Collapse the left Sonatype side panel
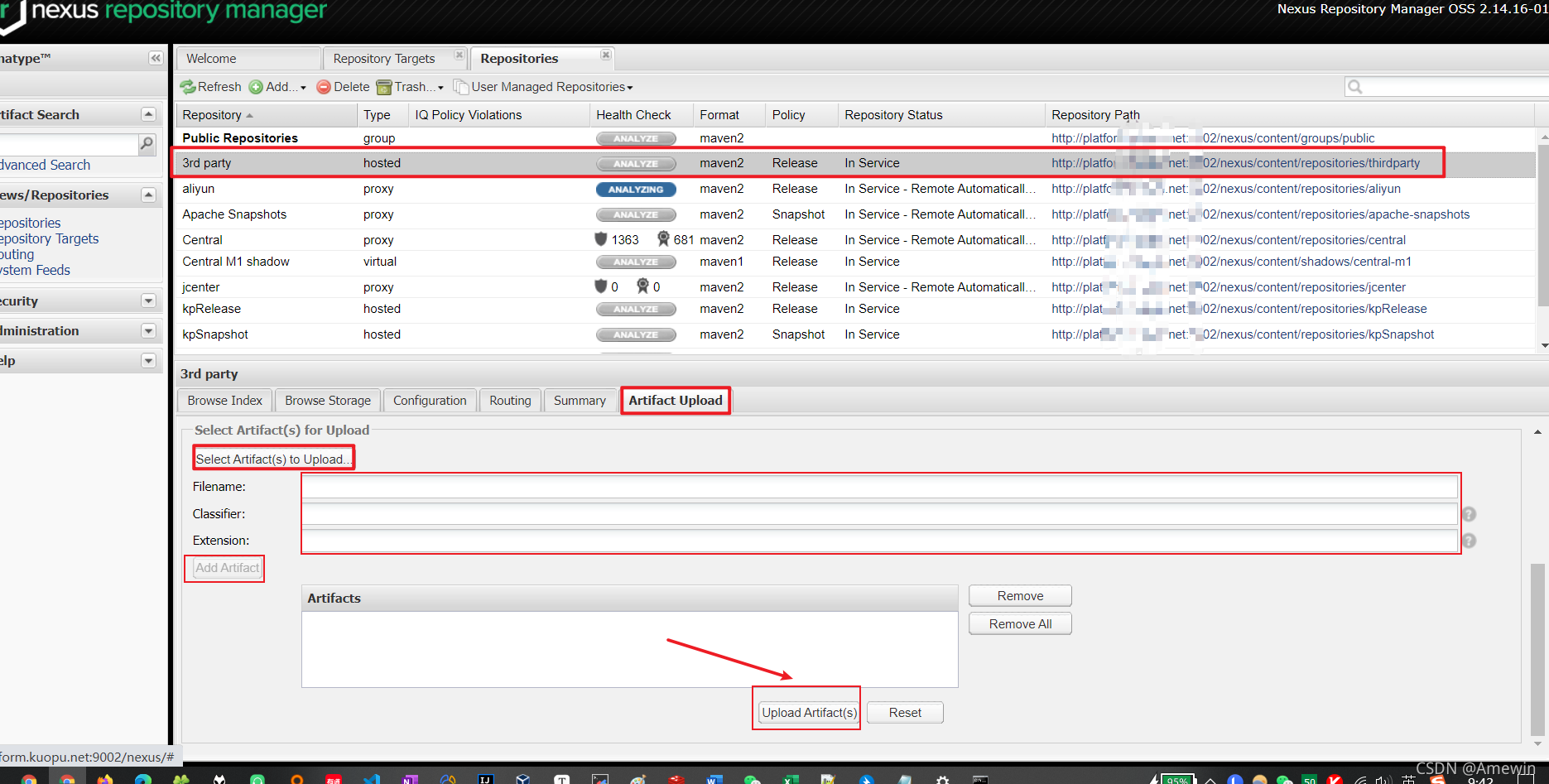The width and height of the screenshot is (1549, 784). [156, 58]
